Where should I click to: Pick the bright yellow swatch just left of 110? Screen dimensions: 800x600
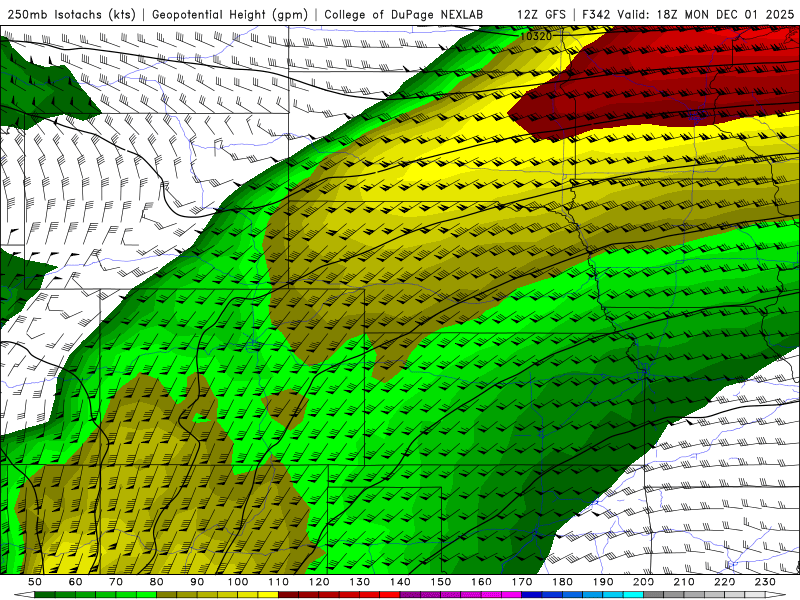(268, 595)
